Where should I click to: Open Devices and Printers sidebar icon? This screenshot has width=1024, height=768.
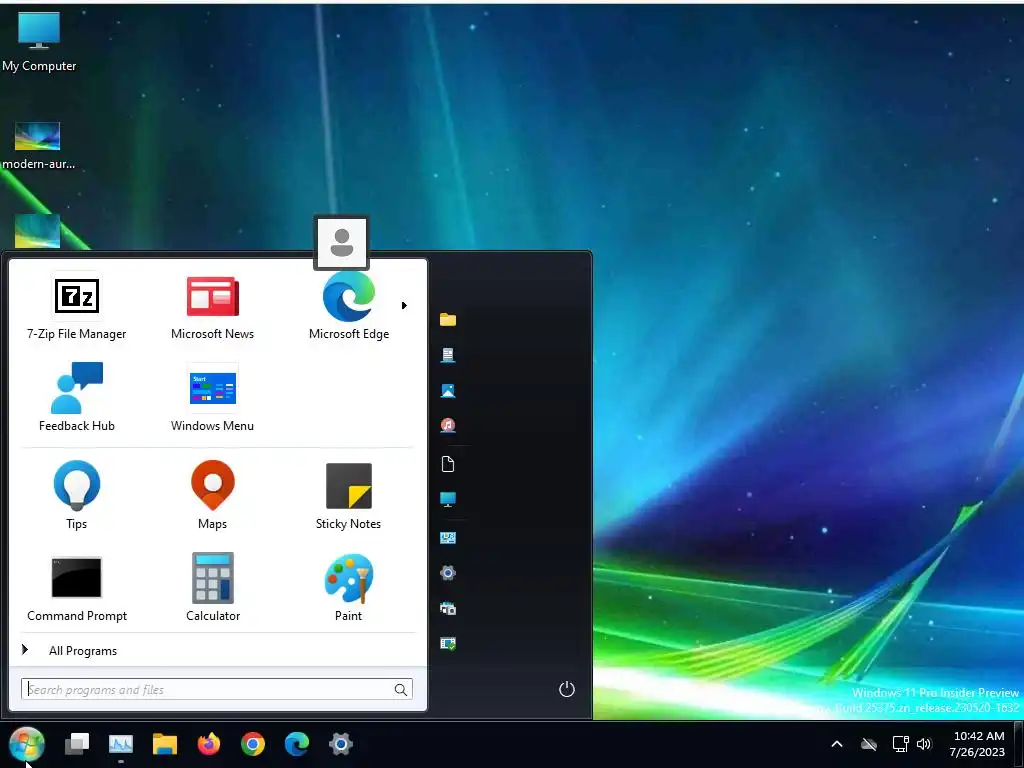[x=448, y=609]
